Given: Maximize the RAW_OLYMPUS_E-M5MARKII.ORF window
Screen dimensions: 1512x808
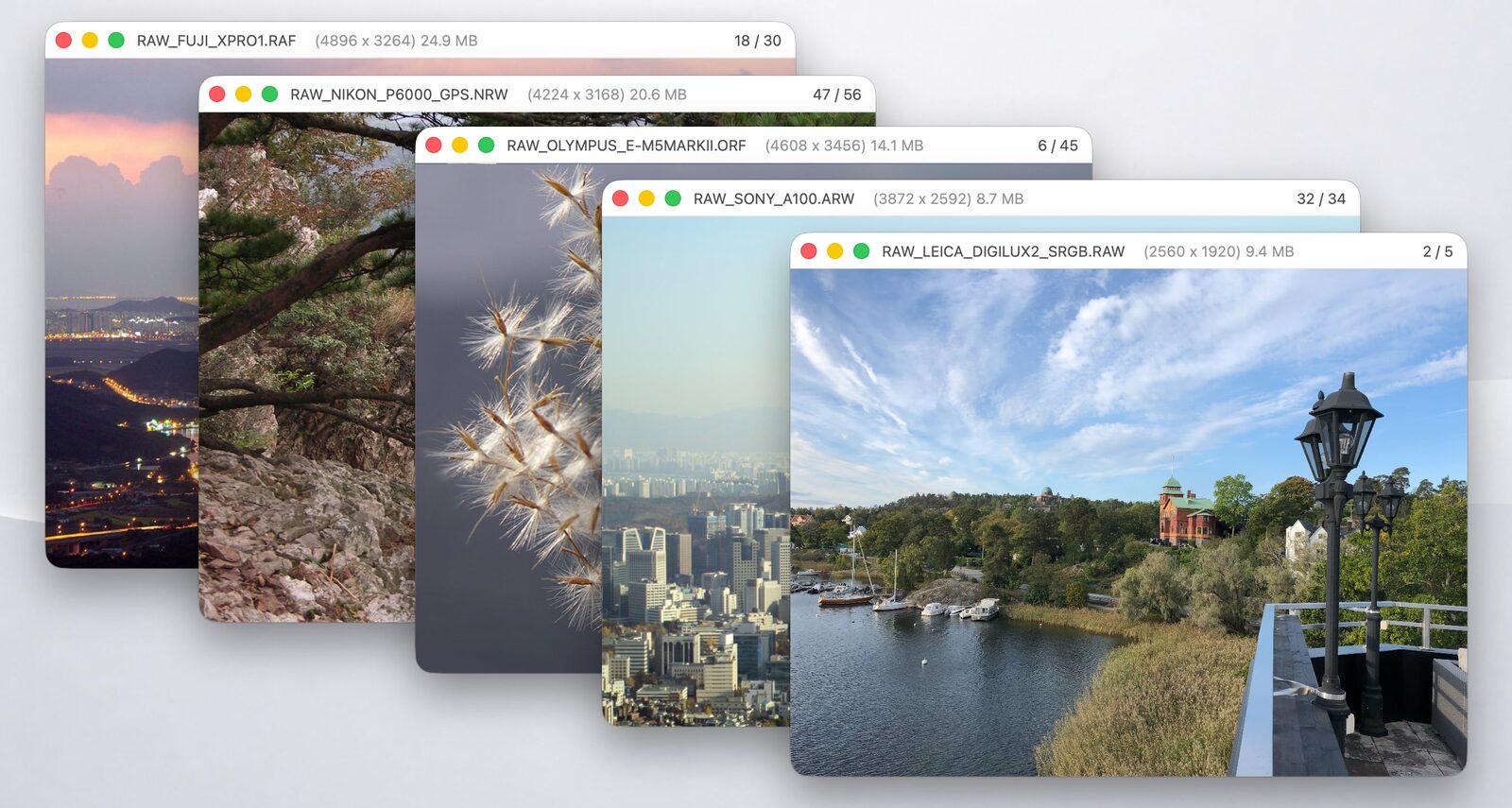Looking at the screenshot, I should [x=487, y=146].
